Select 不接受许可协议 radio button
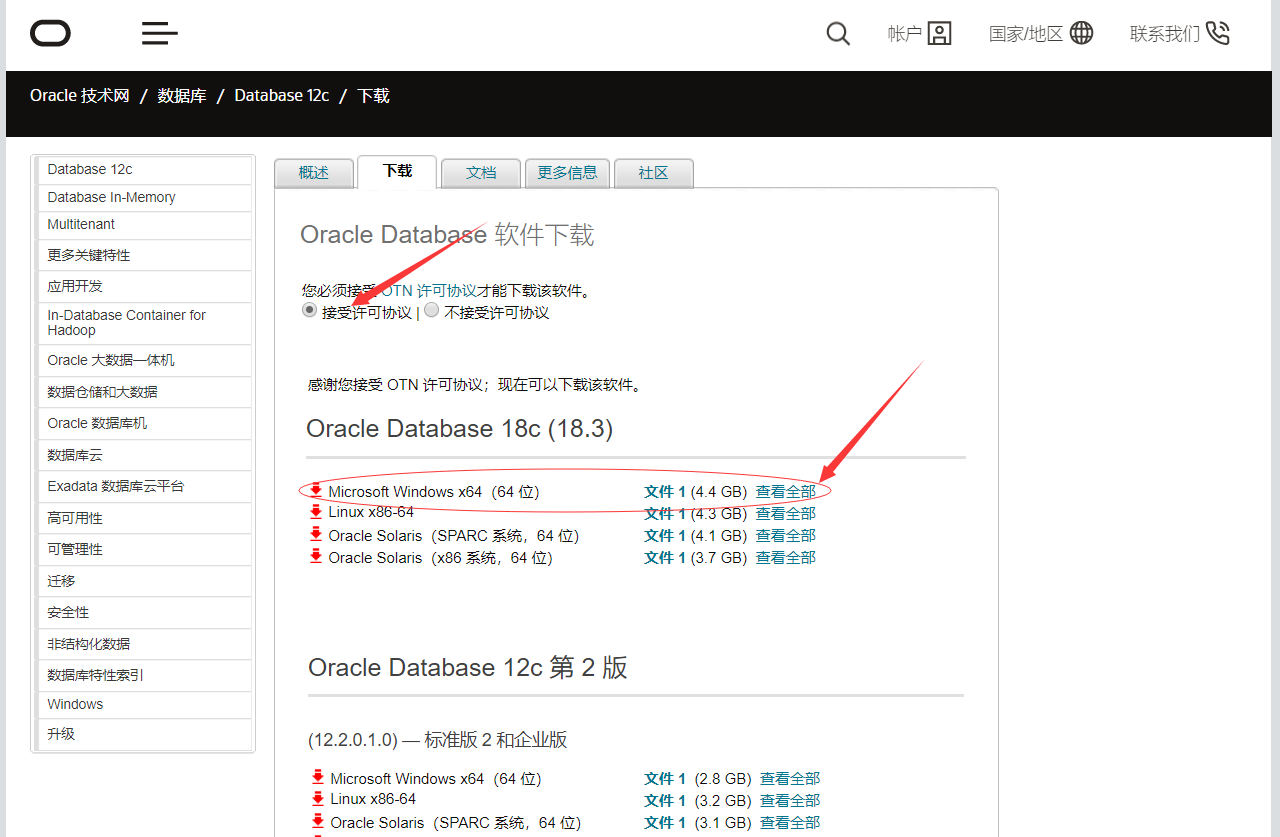Viewport: 1280px width, 837px height. pyautogui.click(x=431, y=311)
